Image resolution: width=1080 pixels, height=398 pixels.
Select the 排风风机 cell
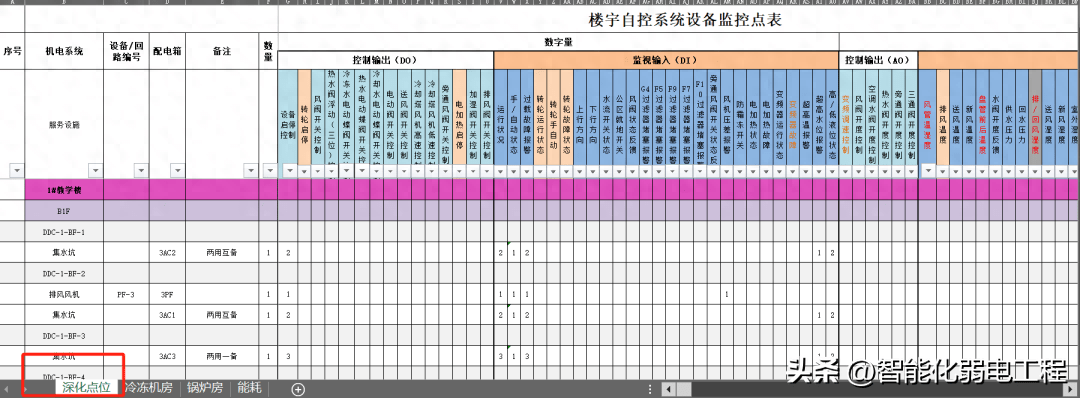64,294
